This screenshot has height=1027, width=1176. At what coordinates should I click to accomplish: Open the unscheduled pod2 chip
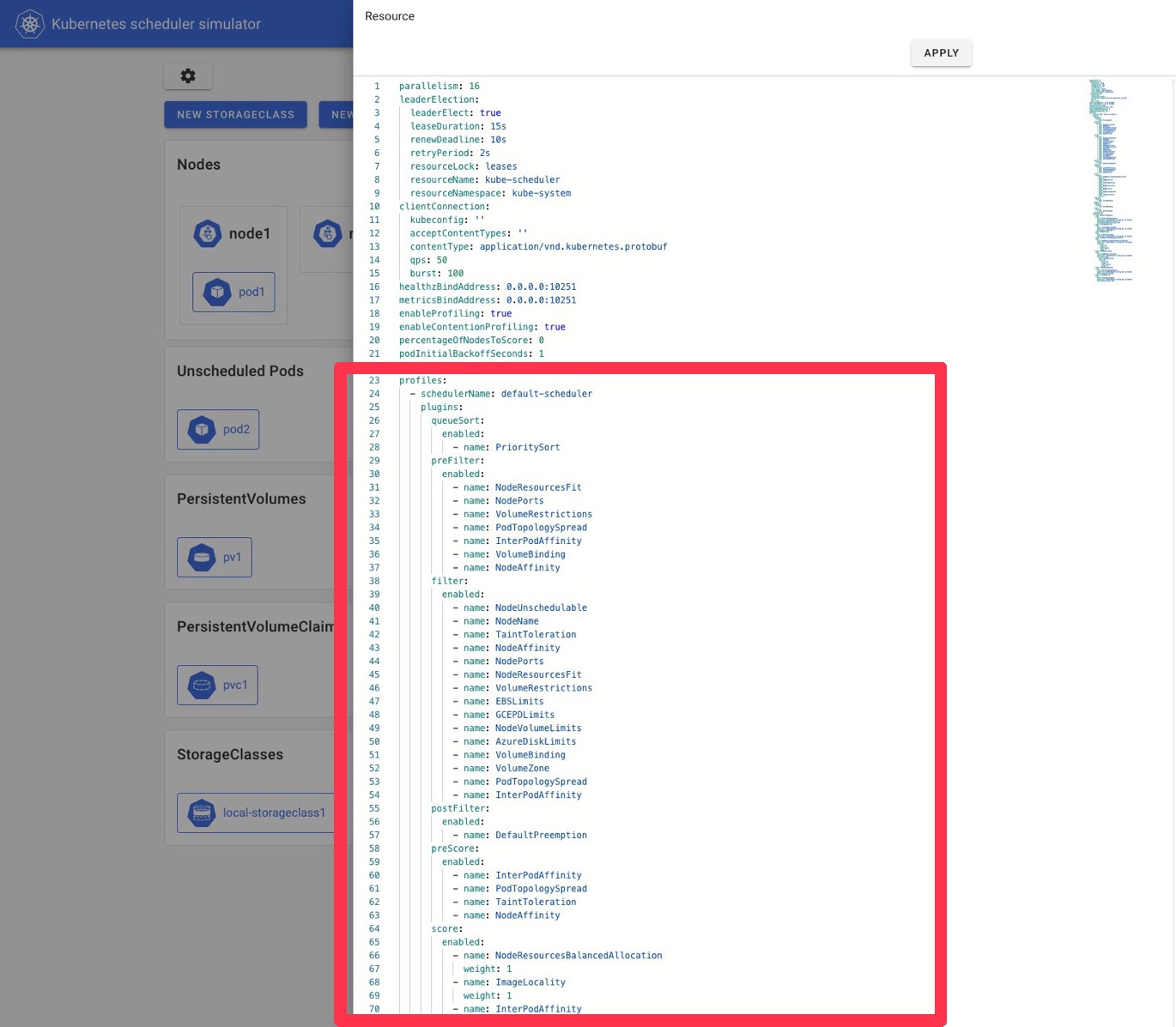coord(218,429)
